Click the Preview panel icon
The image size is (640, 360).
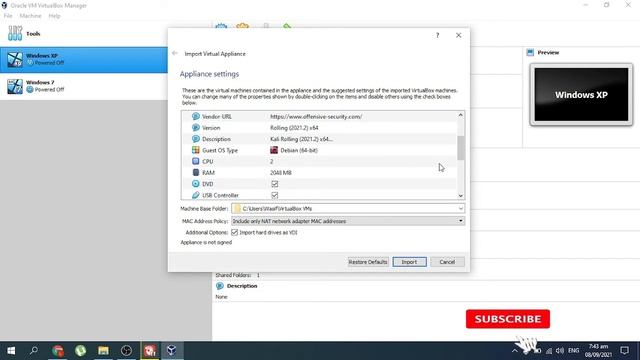(x=530, y=52)
